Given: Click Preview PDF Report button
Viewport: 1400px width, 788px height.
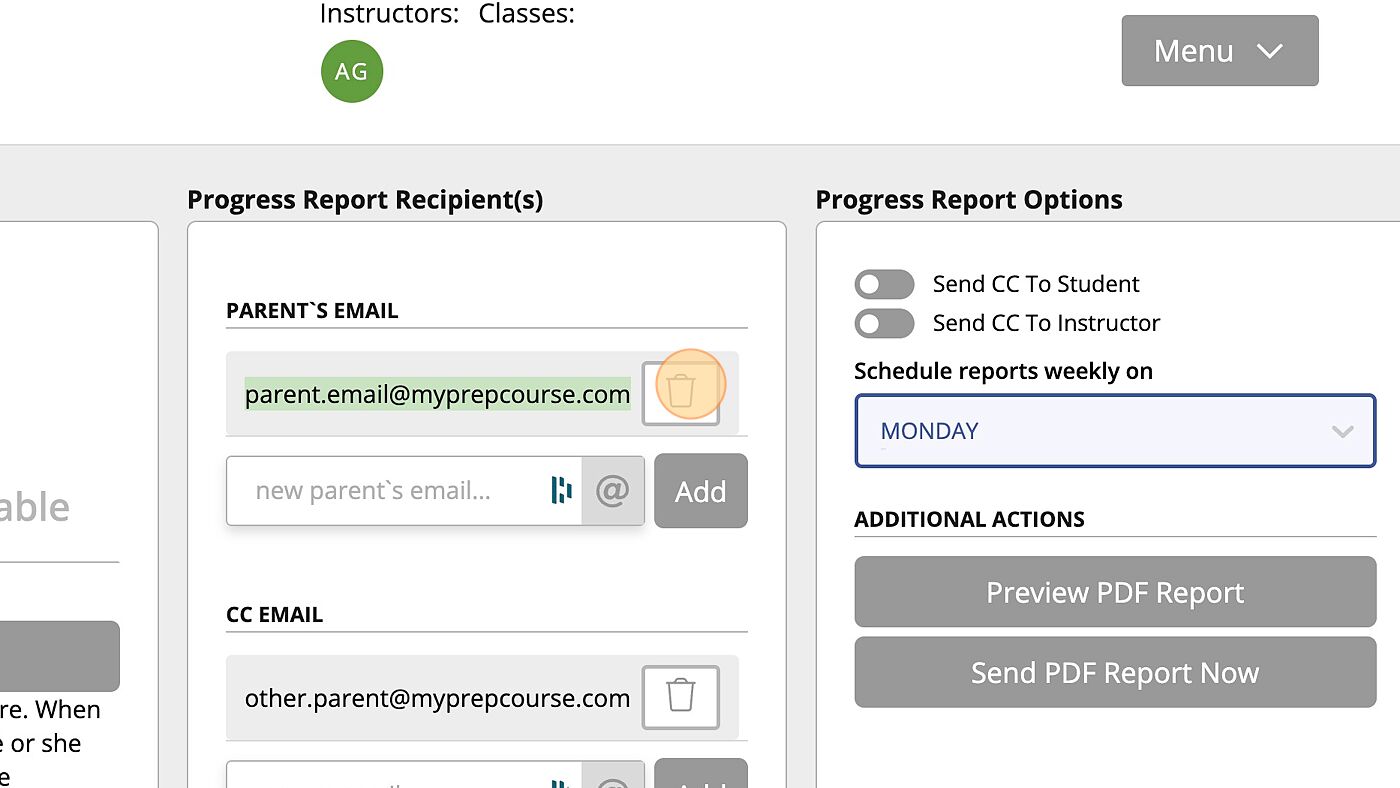Looking at the screenshot, I should click(x=1115, y=592).
